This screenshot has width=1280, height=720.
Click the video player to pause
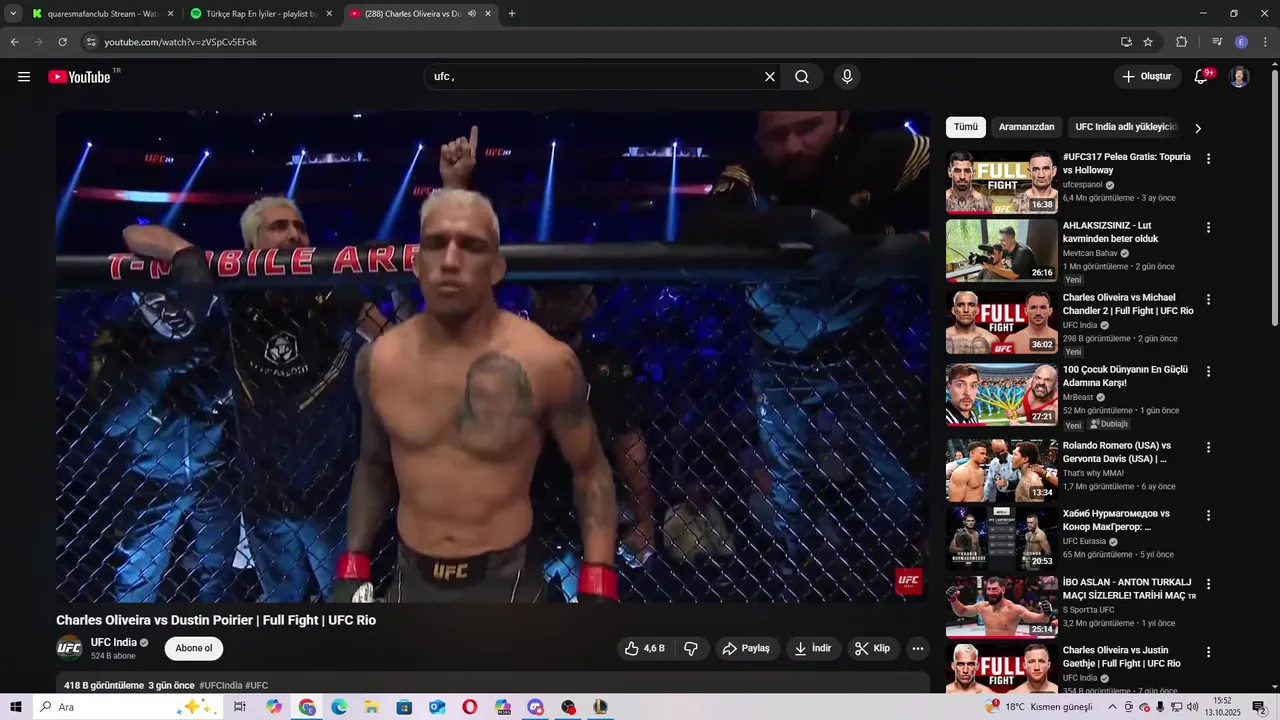[492, 357]
